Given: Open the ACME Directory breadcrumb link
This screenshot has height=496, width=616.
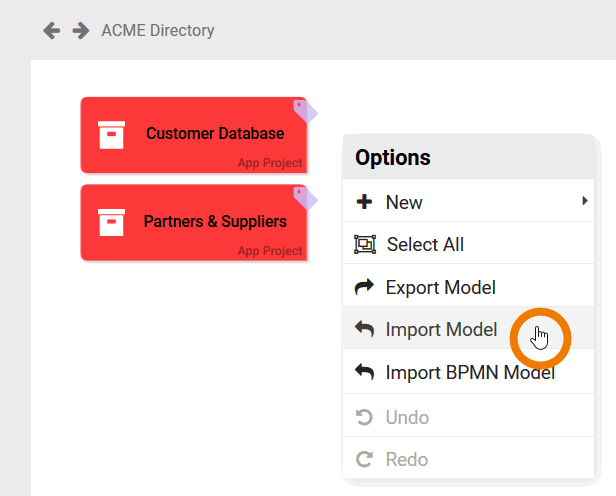Looking at the screenshot, I should point(158,31).
